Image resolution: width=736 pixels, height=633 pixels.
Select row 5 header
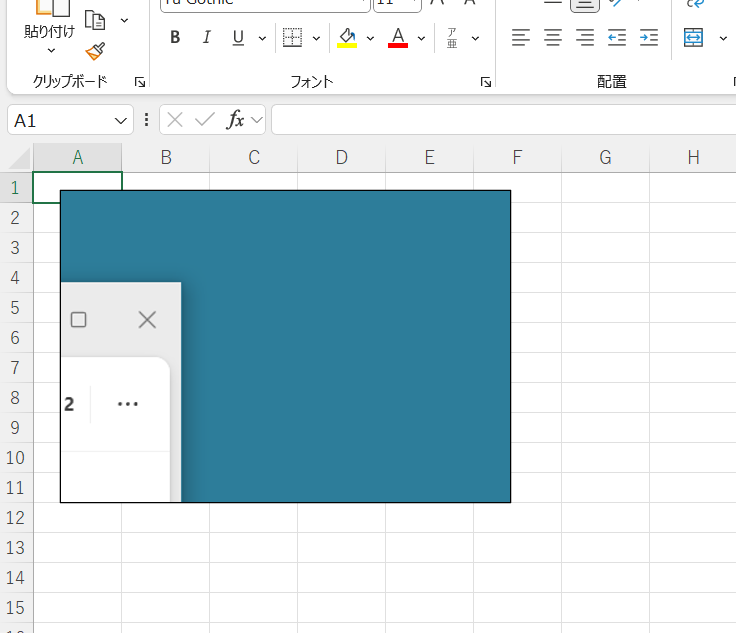pyautogui.click(x=15, y=308)
